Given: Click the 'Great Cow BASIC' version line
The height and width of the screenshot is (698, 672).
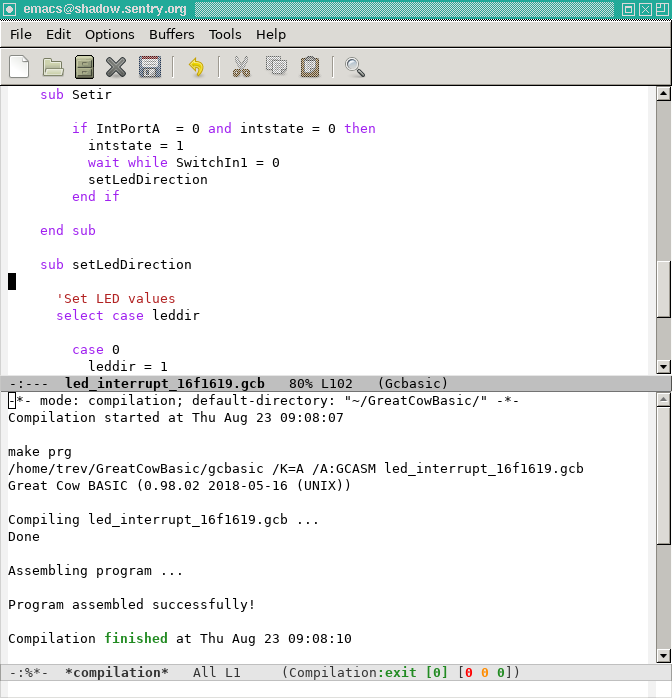Looking at the screenshot, I should (x=179, y=485).
